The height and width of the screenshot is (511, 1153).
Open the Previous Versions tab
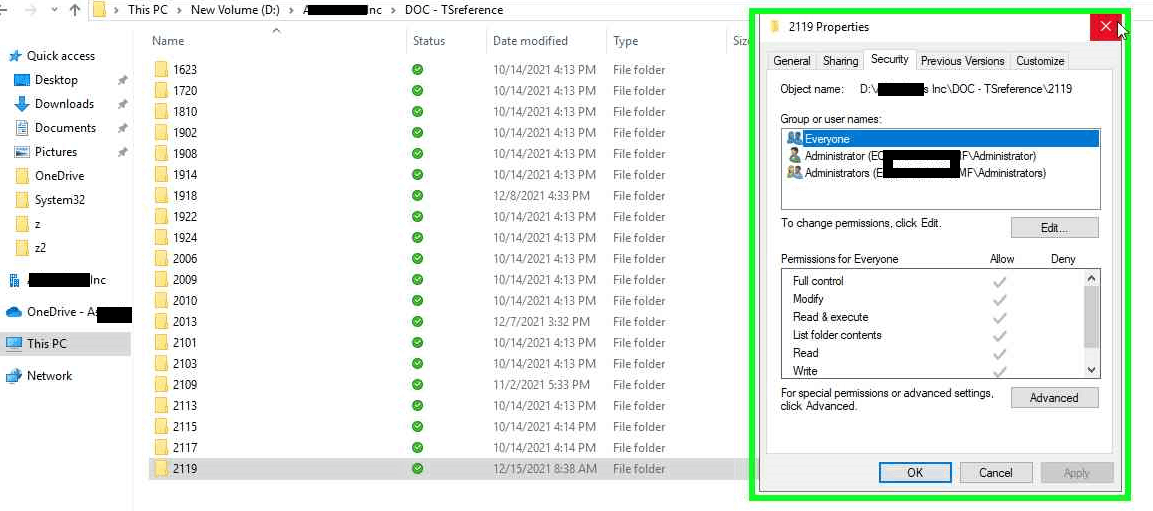pos(962,61)
